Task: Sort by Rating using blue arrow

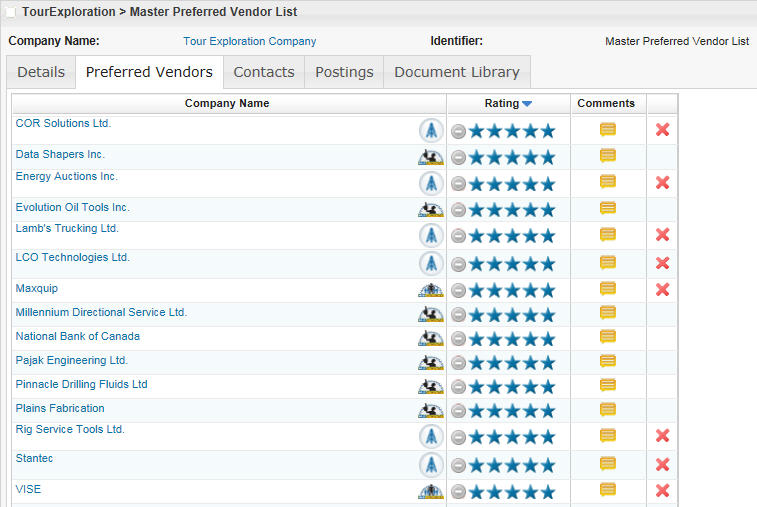Action: tap(527, 104)
